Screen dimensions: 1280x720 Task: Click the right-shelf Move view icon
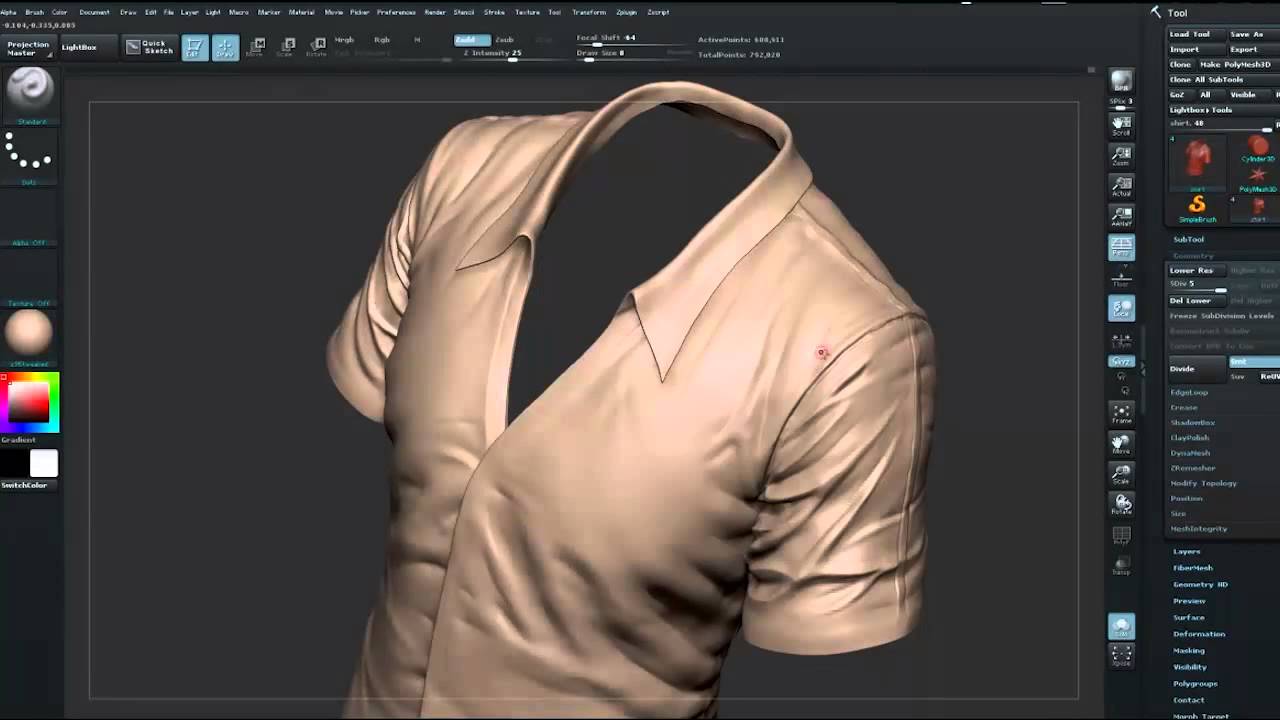tap(1121, 444)
